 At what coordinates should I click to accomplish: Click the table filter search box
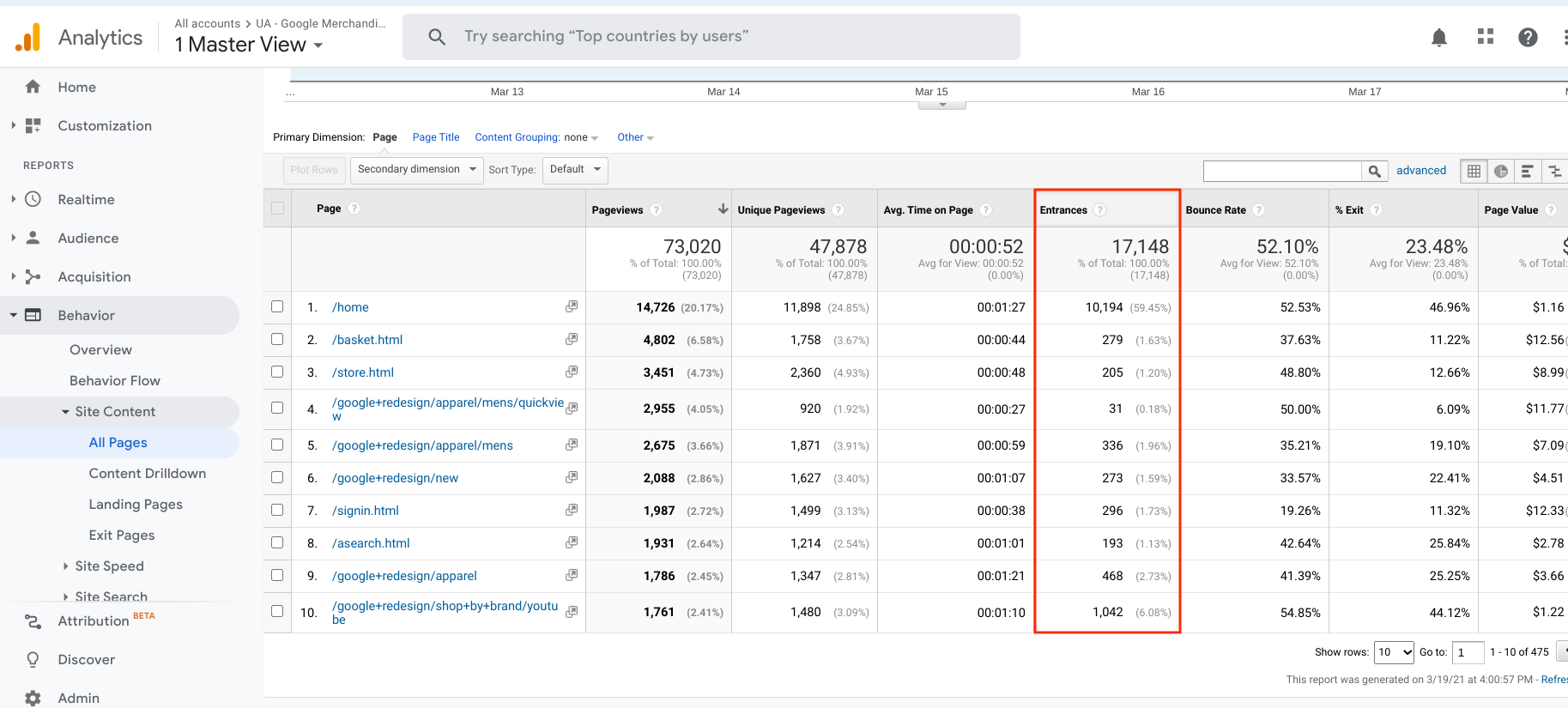(x=1282, y=171)
